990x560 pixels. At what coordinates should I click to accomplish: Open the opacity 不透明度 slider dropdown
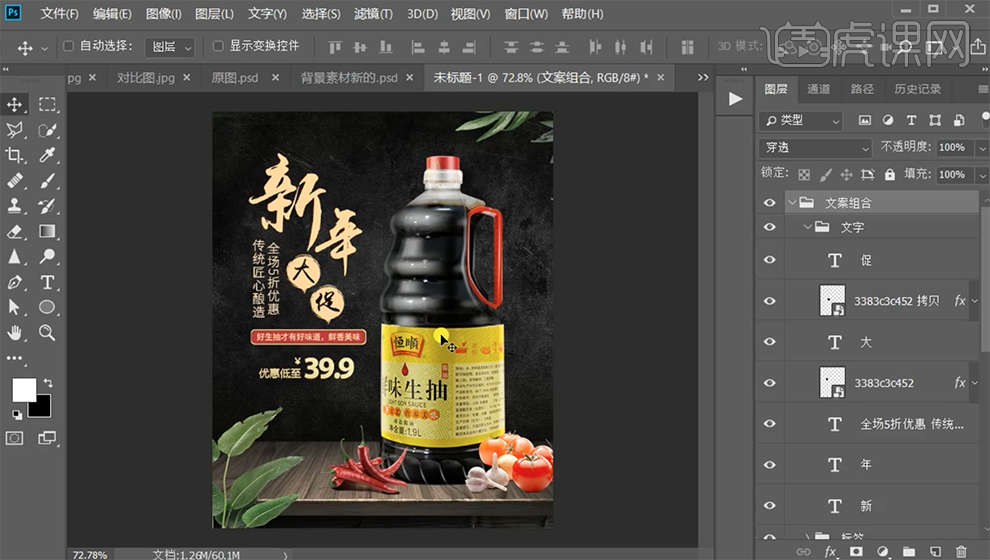pos(982,148)
